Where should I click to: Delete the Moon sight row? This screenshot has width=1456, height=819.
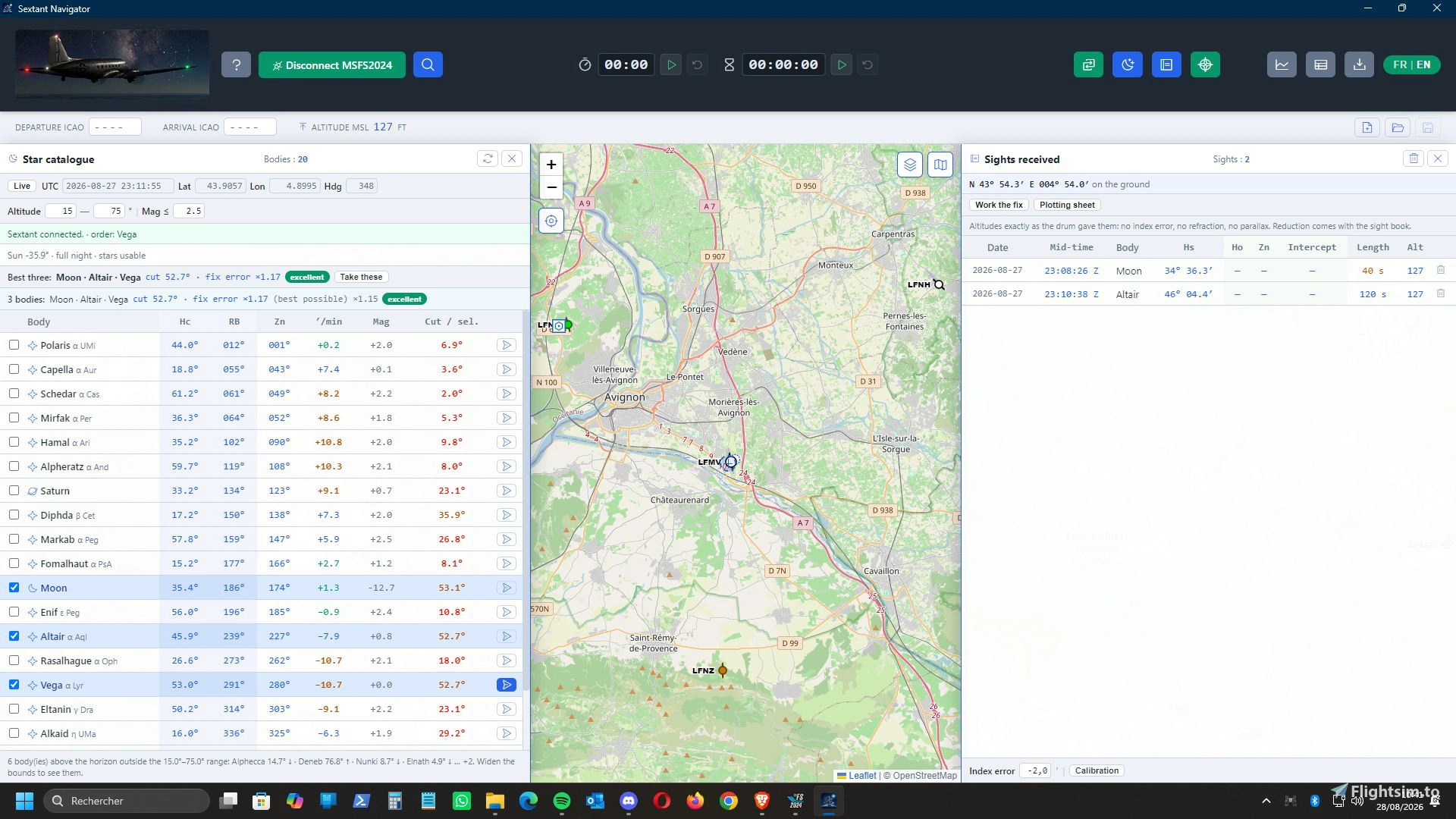click(x=1441, y=270)
